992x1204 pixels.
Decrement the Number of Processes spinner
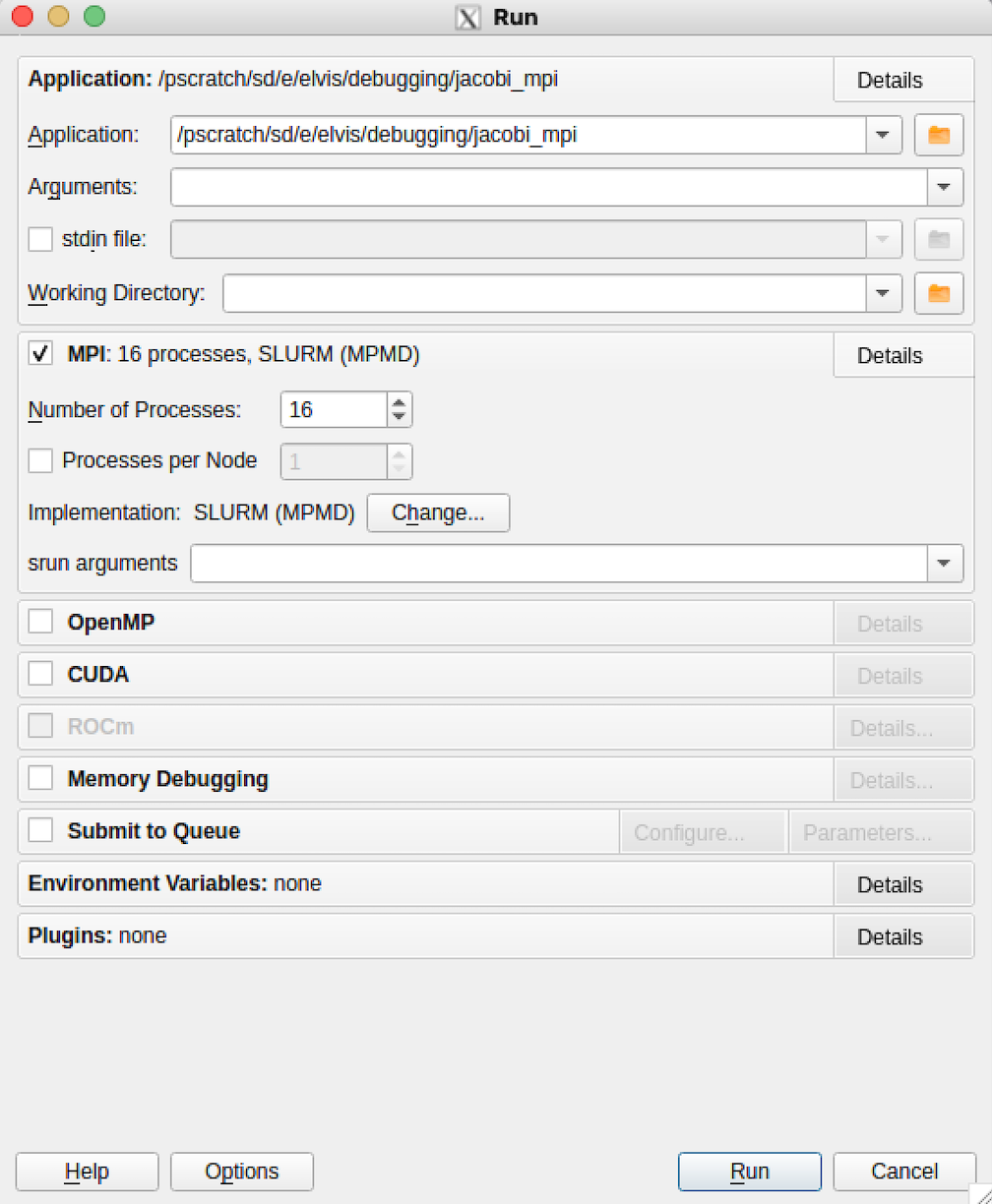(399, 417)
